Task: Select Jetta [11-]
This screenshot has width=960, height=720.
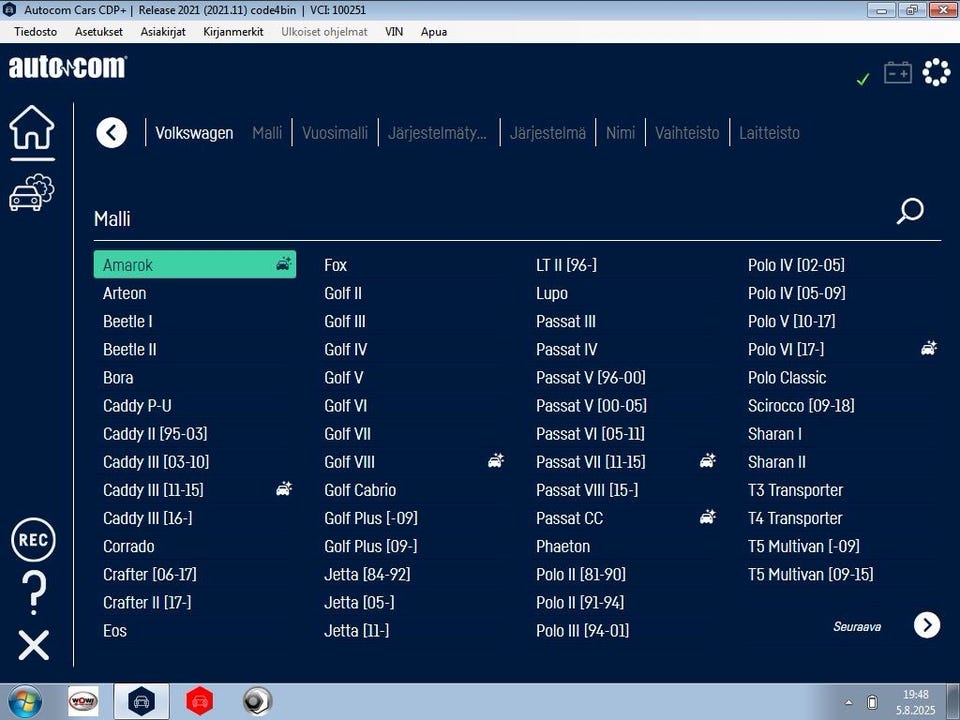Action: coord(356,631)
